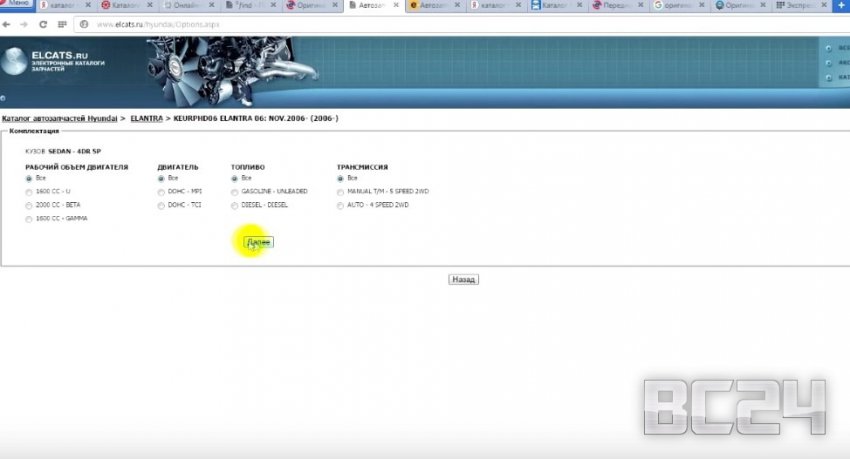Image resolution: width=850 pixels, height=459 pixels.
Task: Follow the ELANTRA breadcrumb link
Action: (146, 119)
